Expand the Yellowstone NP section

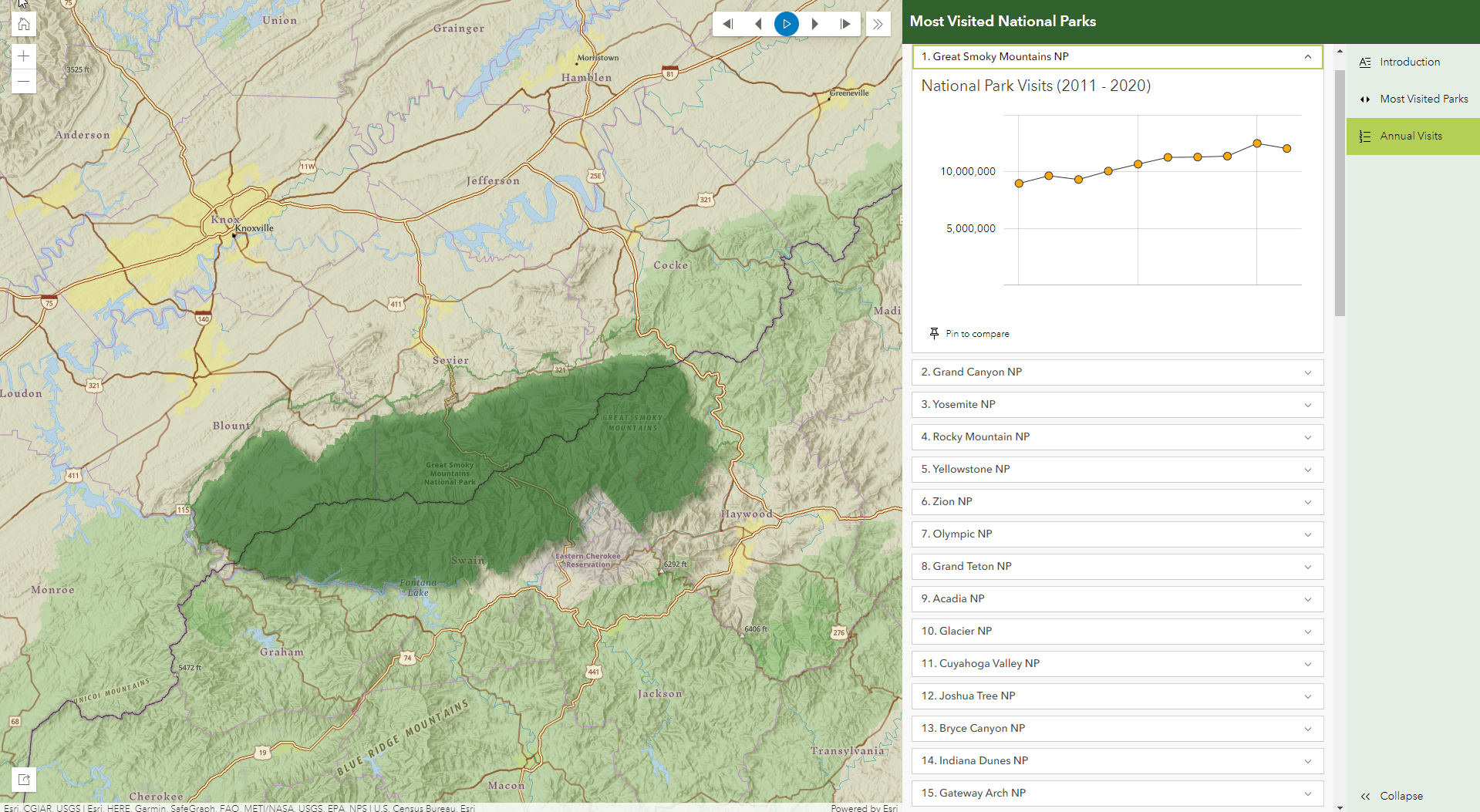point(1118,470)
